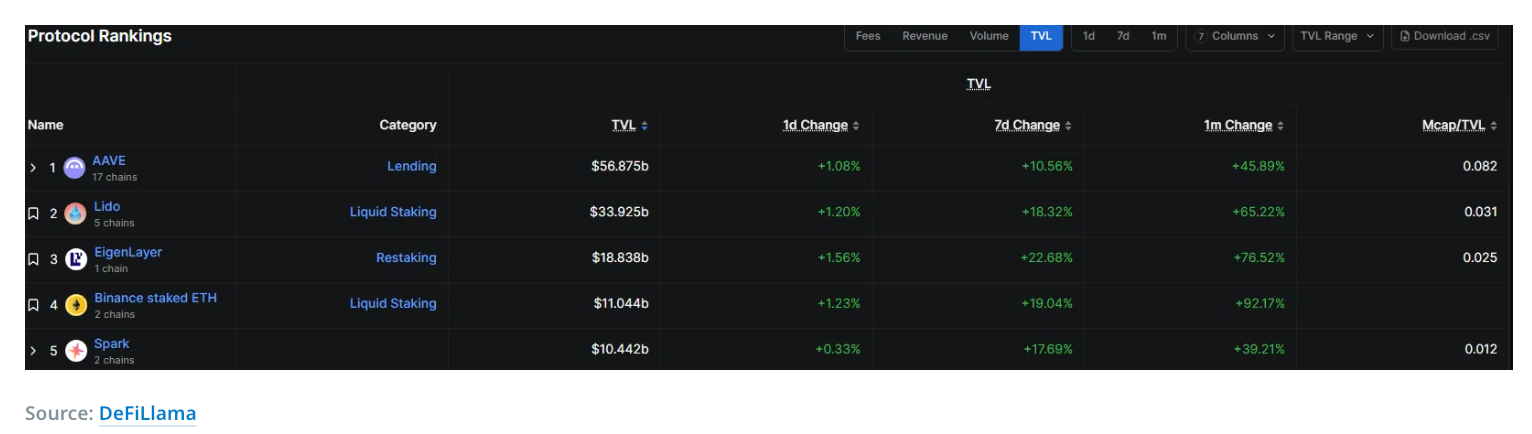Expand the AAVE row chevron

point(33,168)
